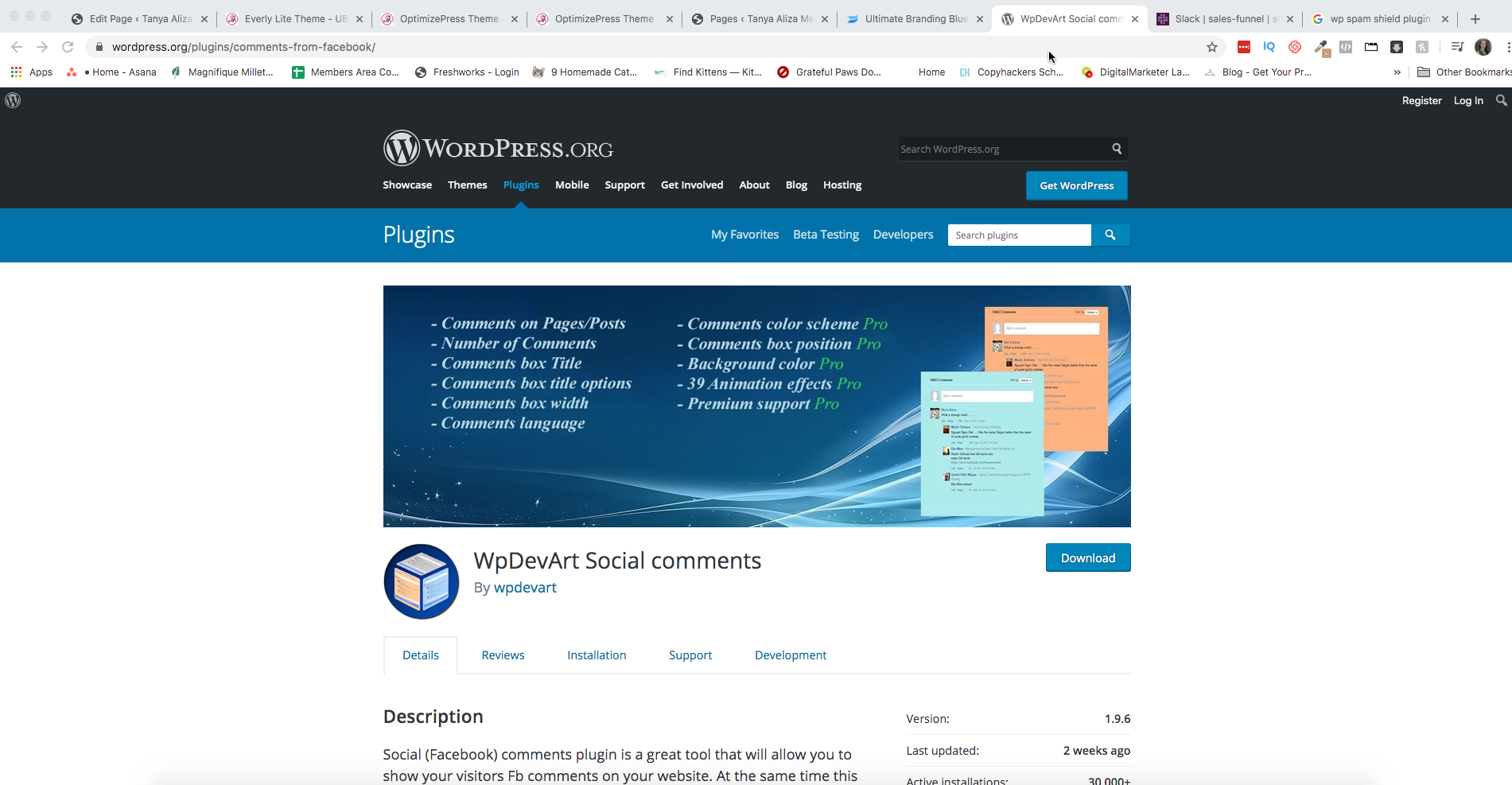The image size is (1512, 785).
Task: Click the Register link
Action: pos(1421,100)
